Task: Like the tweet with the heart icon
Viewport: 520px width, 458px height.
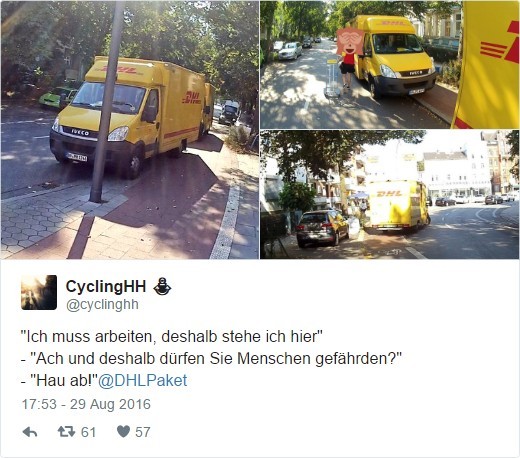Action: [123, 432]
